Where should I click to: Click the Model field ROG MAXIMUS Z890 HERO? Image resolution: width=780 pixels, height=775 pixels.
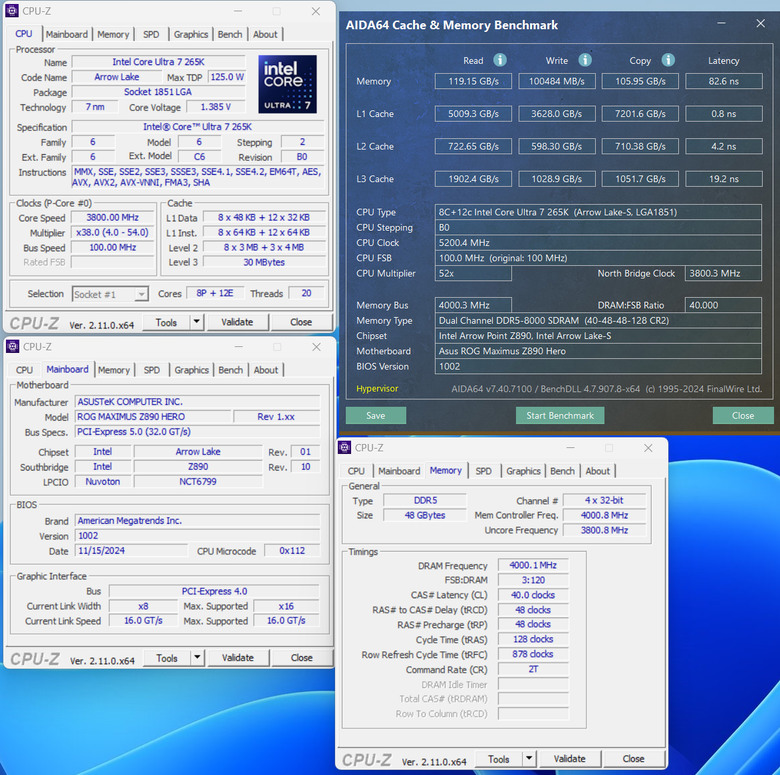pos(153,416)
